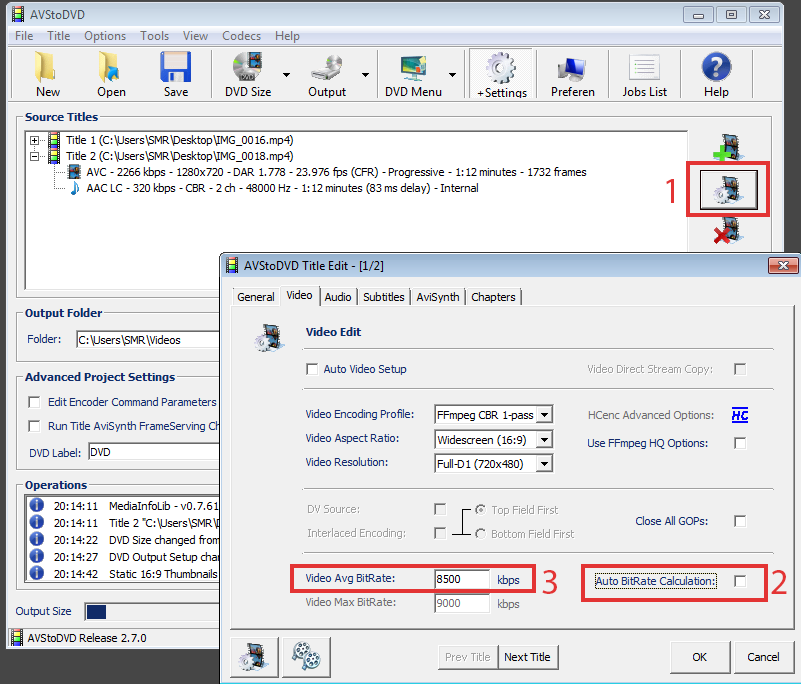Screen dimensions: 801x684
Task: Open the Title menu
Action: click(x=59, y=36)
